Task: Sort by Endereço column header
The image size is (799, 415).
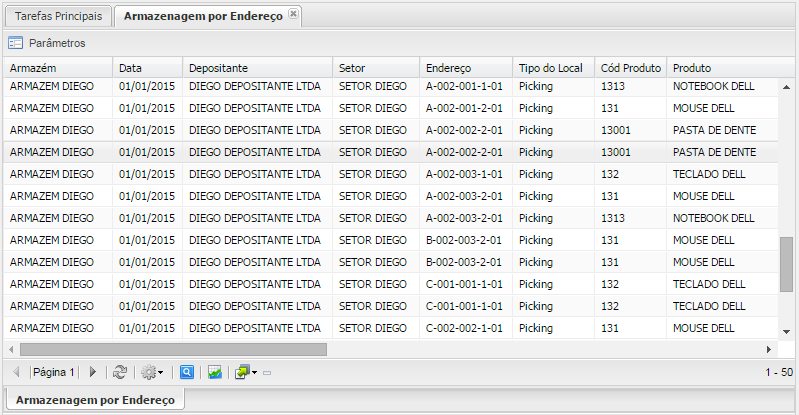Action: click(466, 68)
